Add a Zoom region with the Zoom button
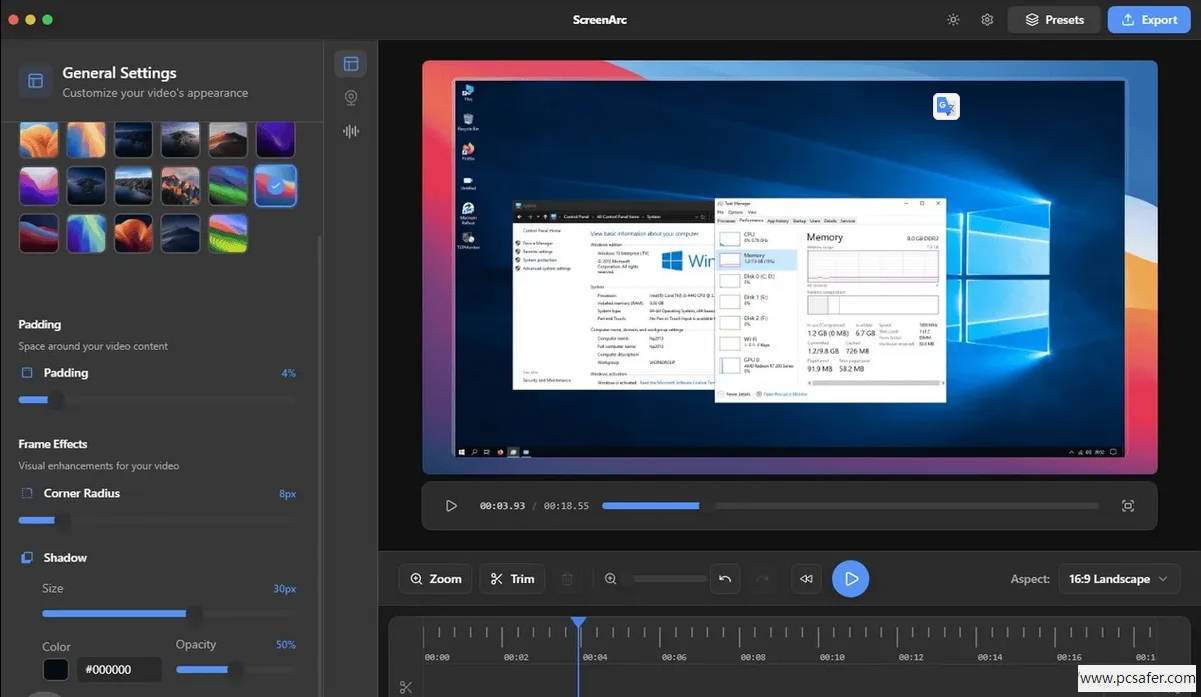This screenshot has height=697, width=1201. tap(435, 579)
